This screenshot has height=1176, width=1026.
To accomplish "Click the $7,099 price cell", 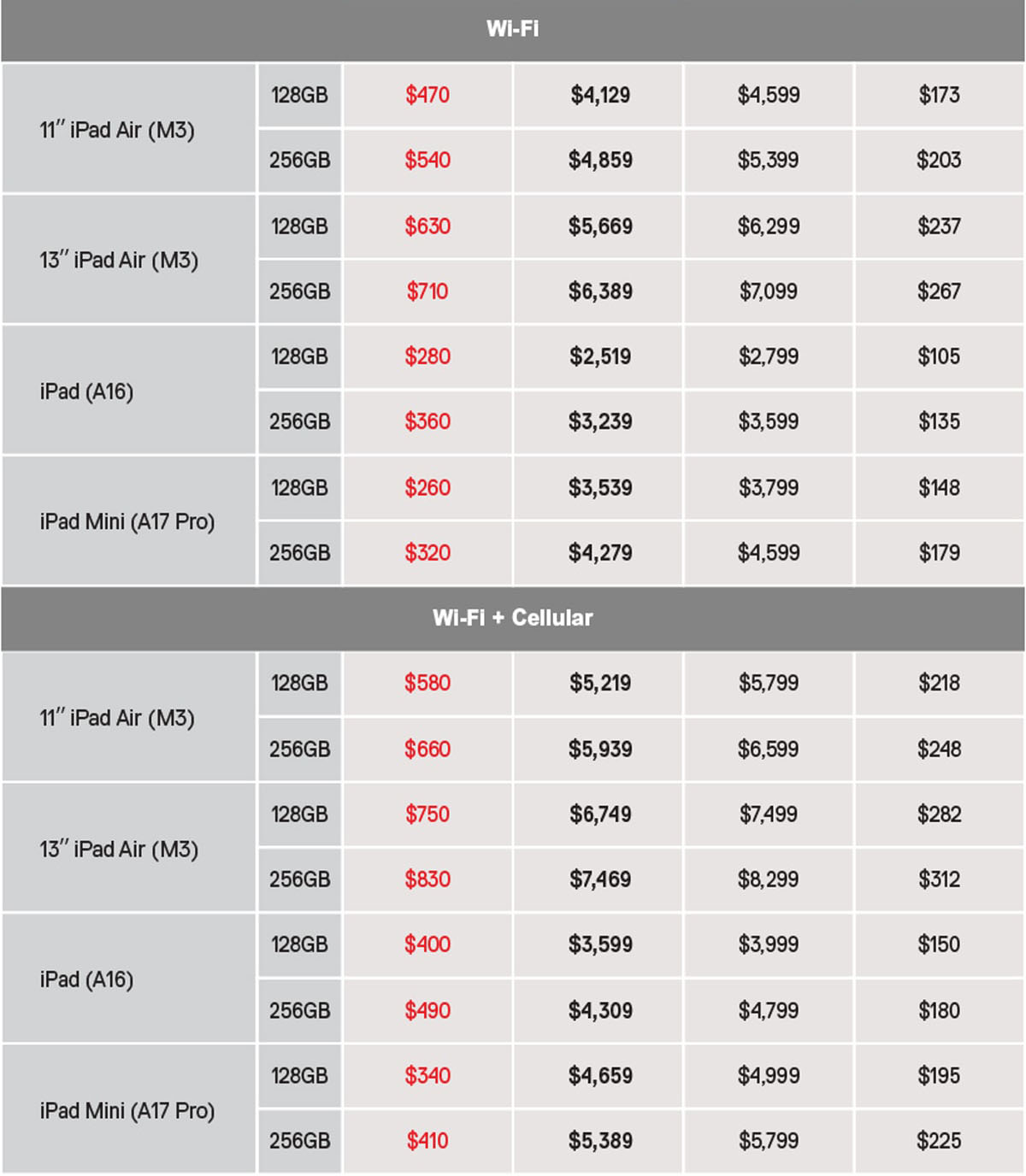I will pos(769,291).
